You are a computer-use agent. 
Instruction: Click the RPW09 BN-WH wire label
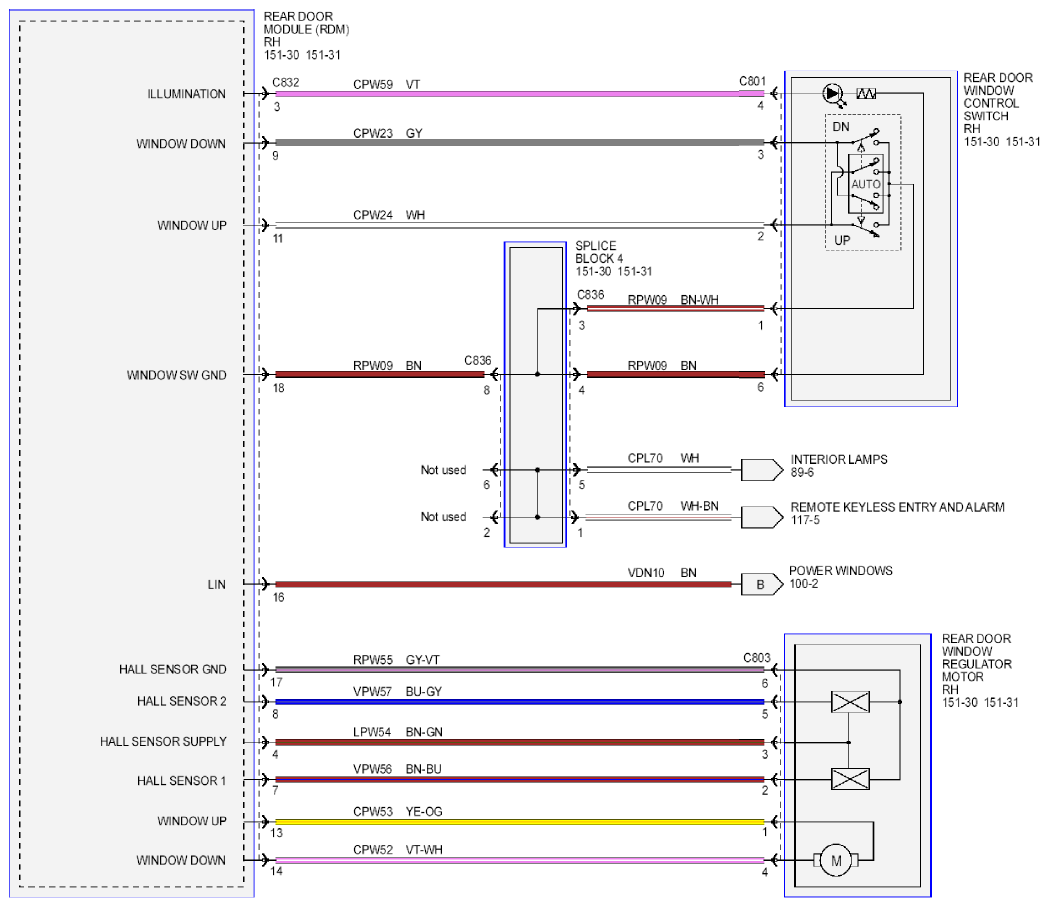pos(672,300)
